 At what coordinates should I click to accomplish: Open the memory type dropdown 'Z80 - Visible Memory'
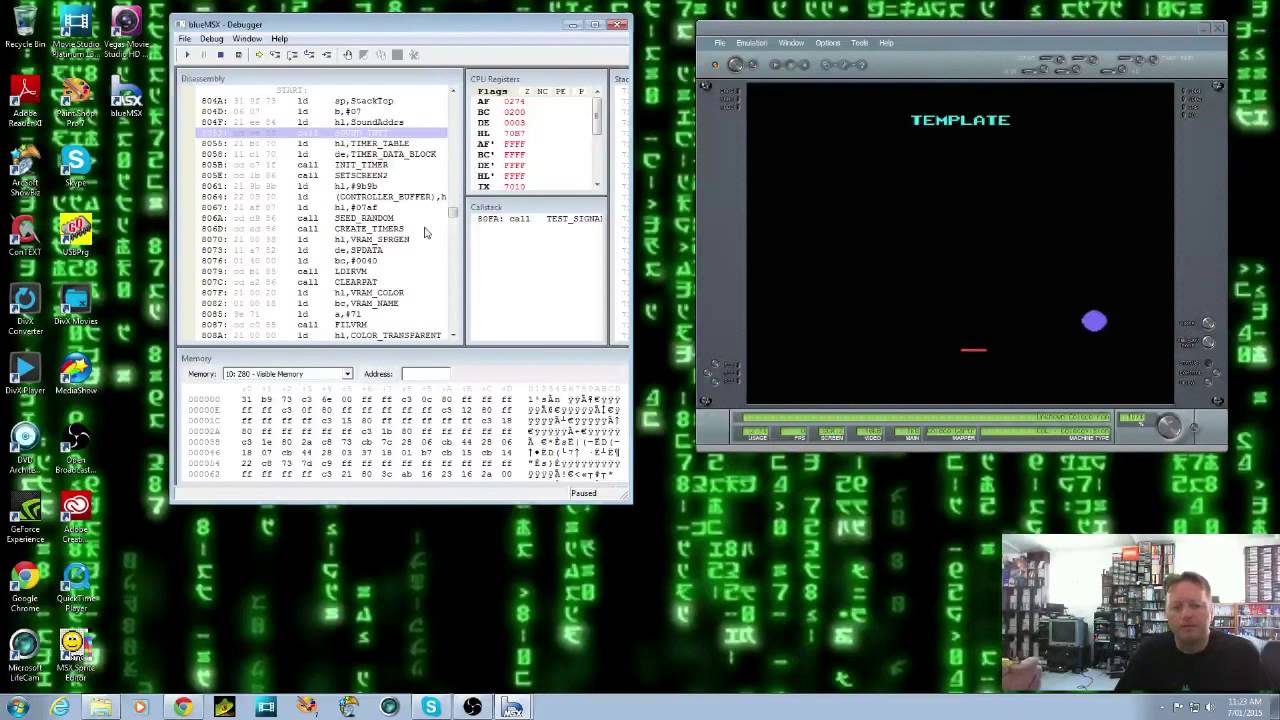[x=287, y=374]
